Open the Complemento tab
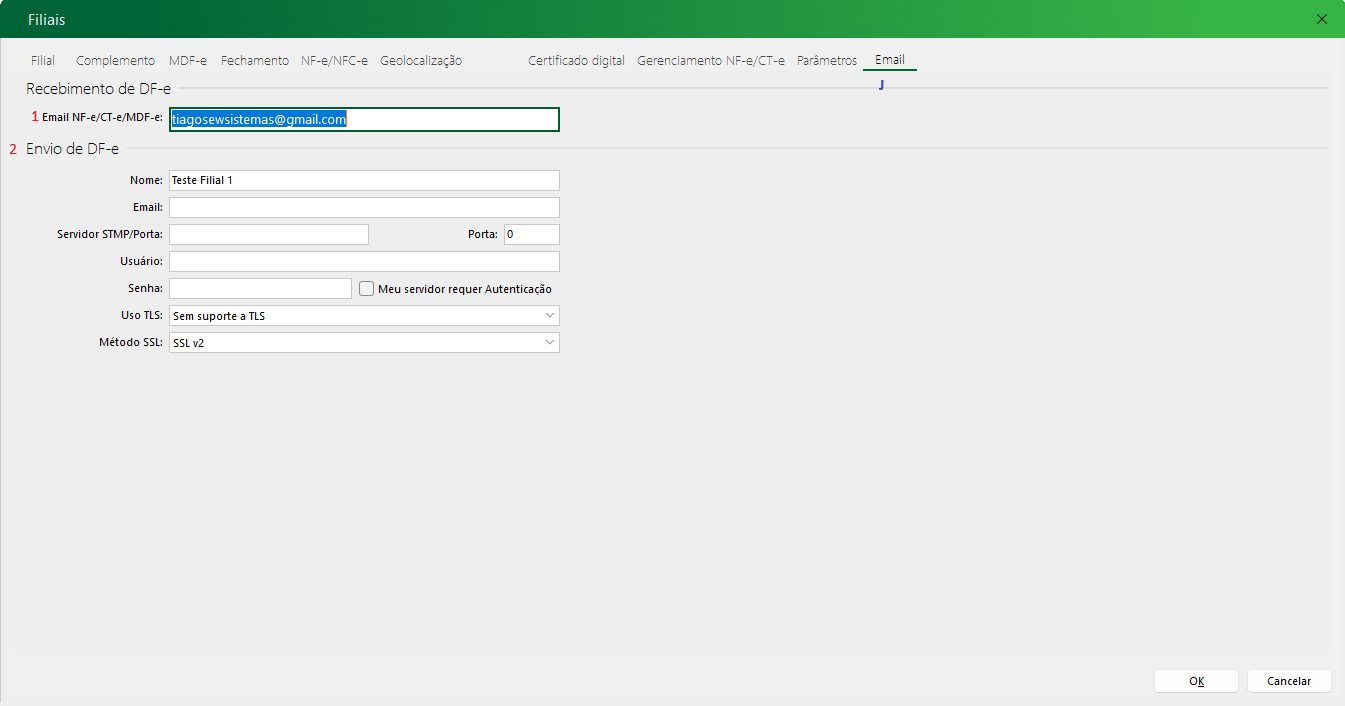 [x=115, y=61]
